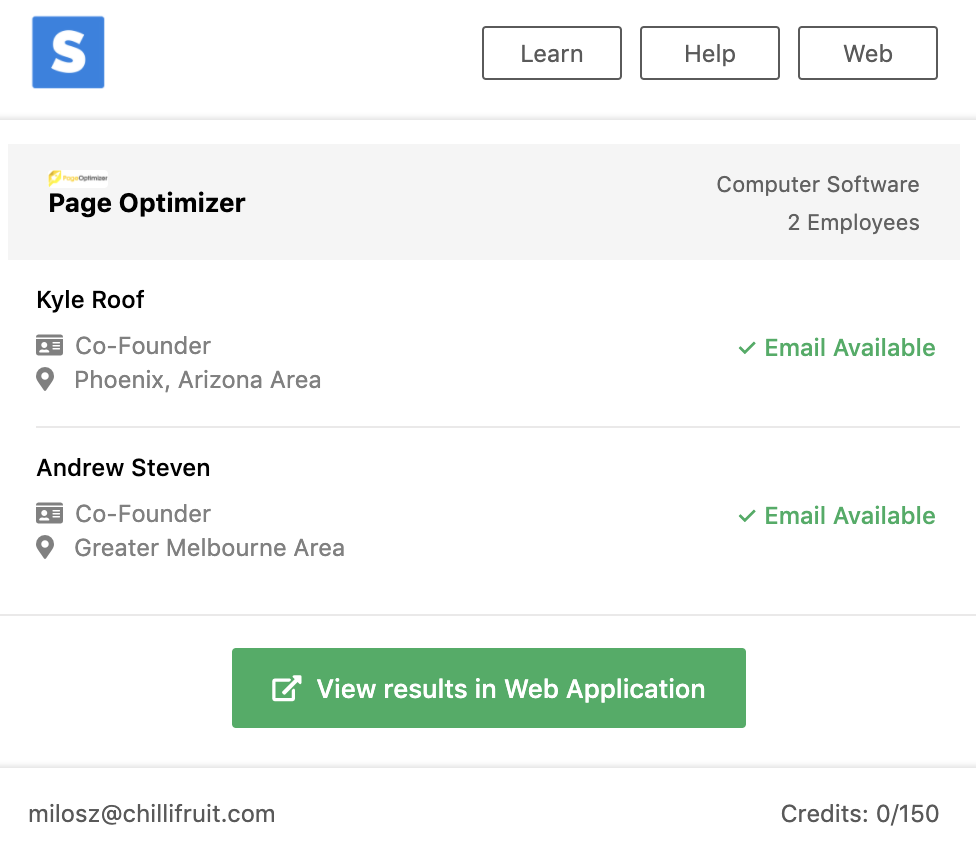
Task: Click the milosz@chillifruit.com account email
Action: pos(152,814)
